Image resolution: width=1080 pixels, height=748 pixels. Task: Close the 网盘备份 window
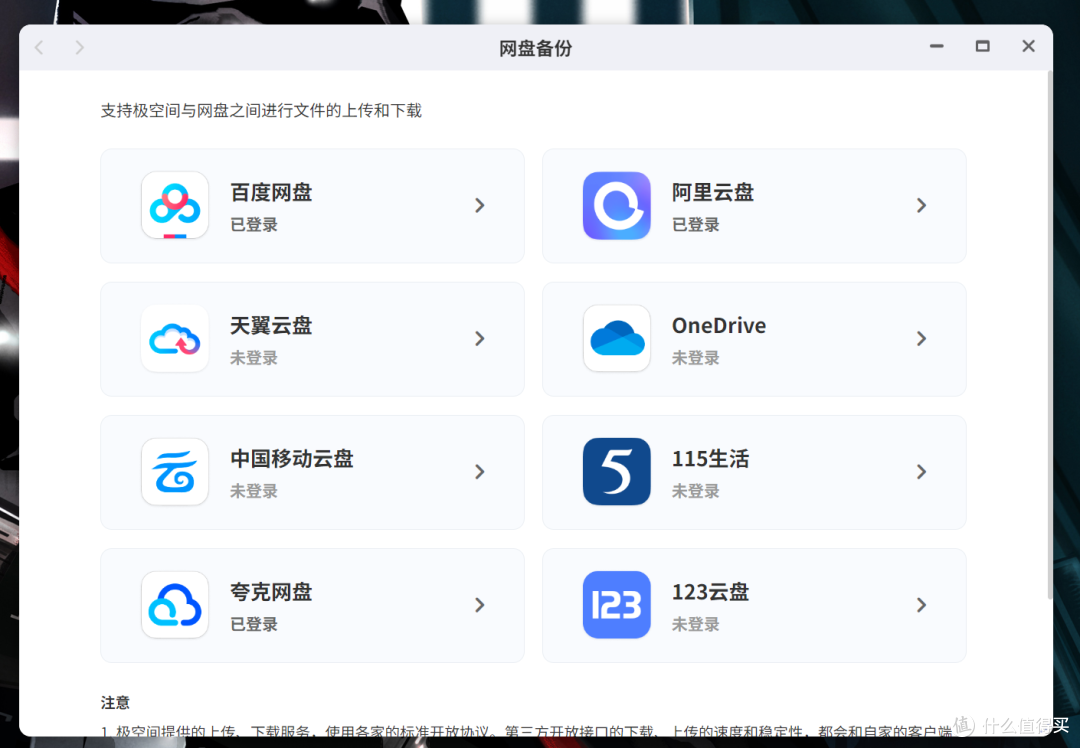click(1028, 46)
